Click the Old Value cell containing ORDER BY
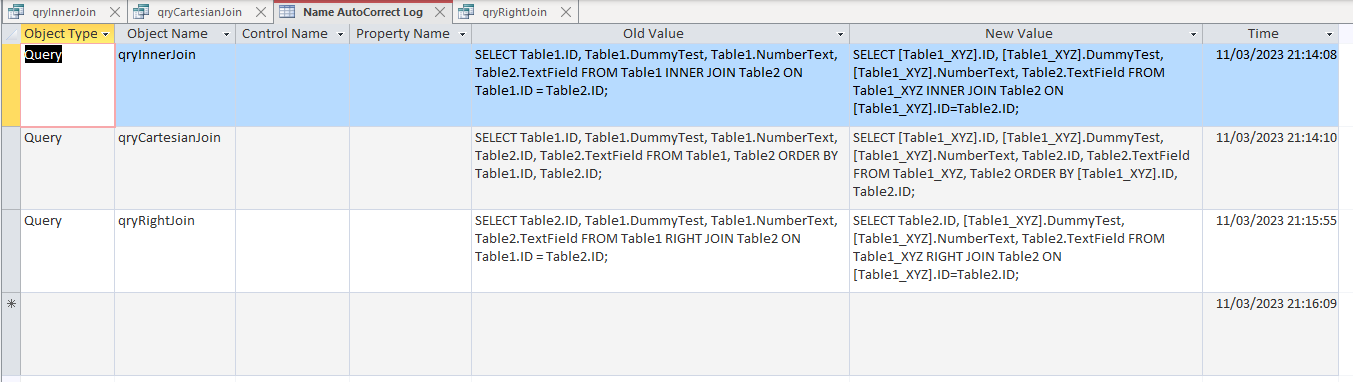This screenshot has height=382, width=1353. 660,168
